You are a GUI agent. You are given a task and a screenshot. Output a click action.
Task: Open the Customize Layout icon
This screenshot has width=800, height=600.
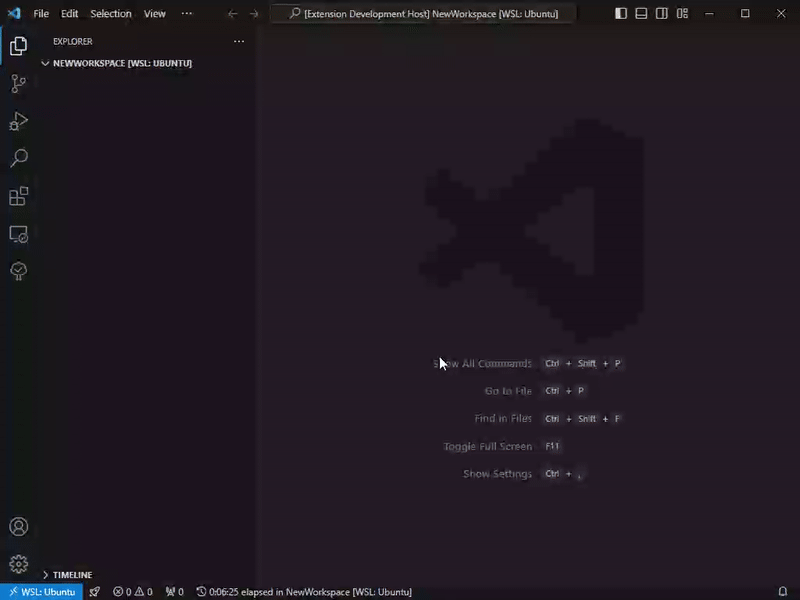683,14
